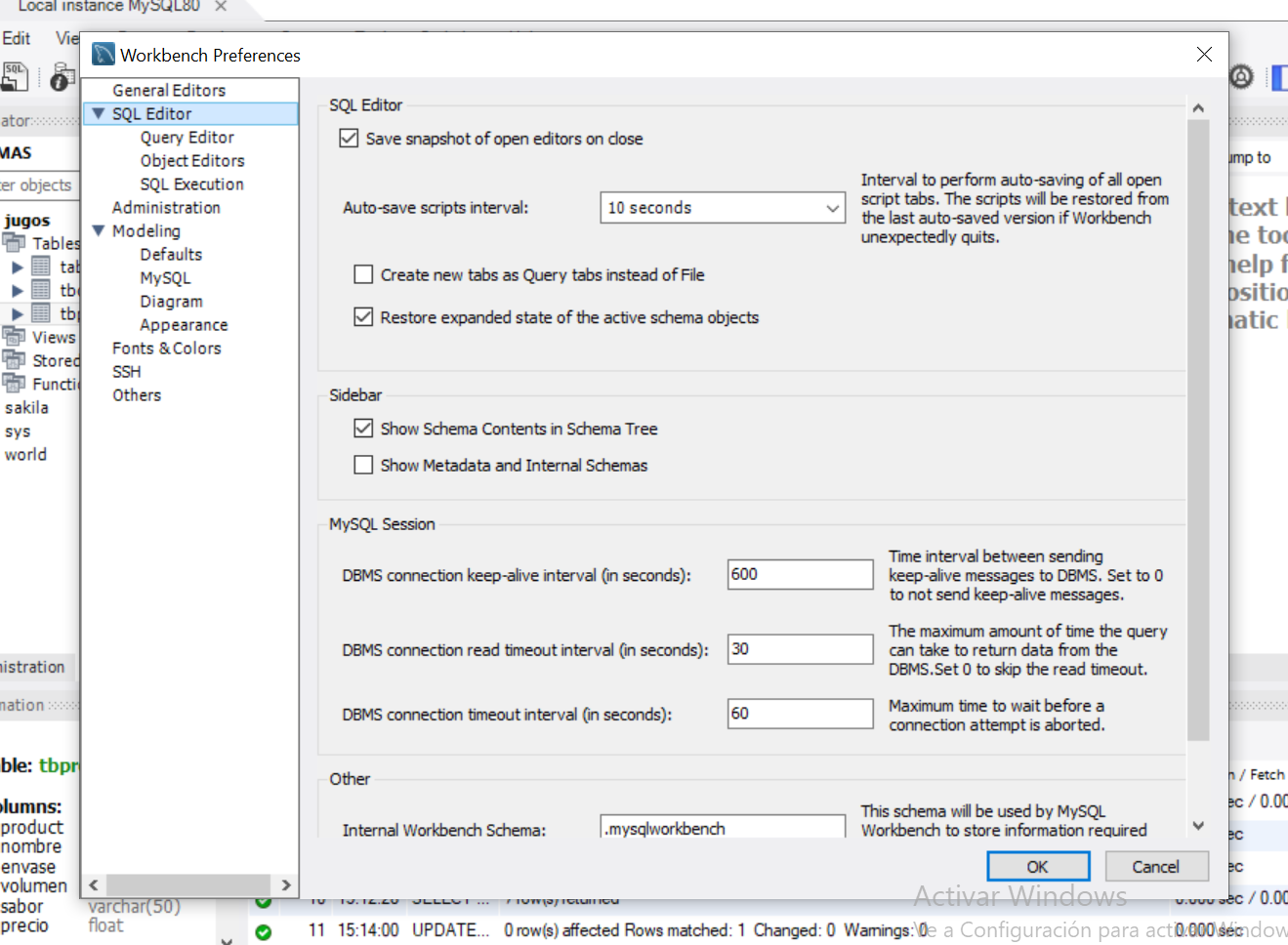Click the preferences pane scroll down arrow
Image resolution: width=1288 pixels, height=945 pixels.
tap(1198, 826)
